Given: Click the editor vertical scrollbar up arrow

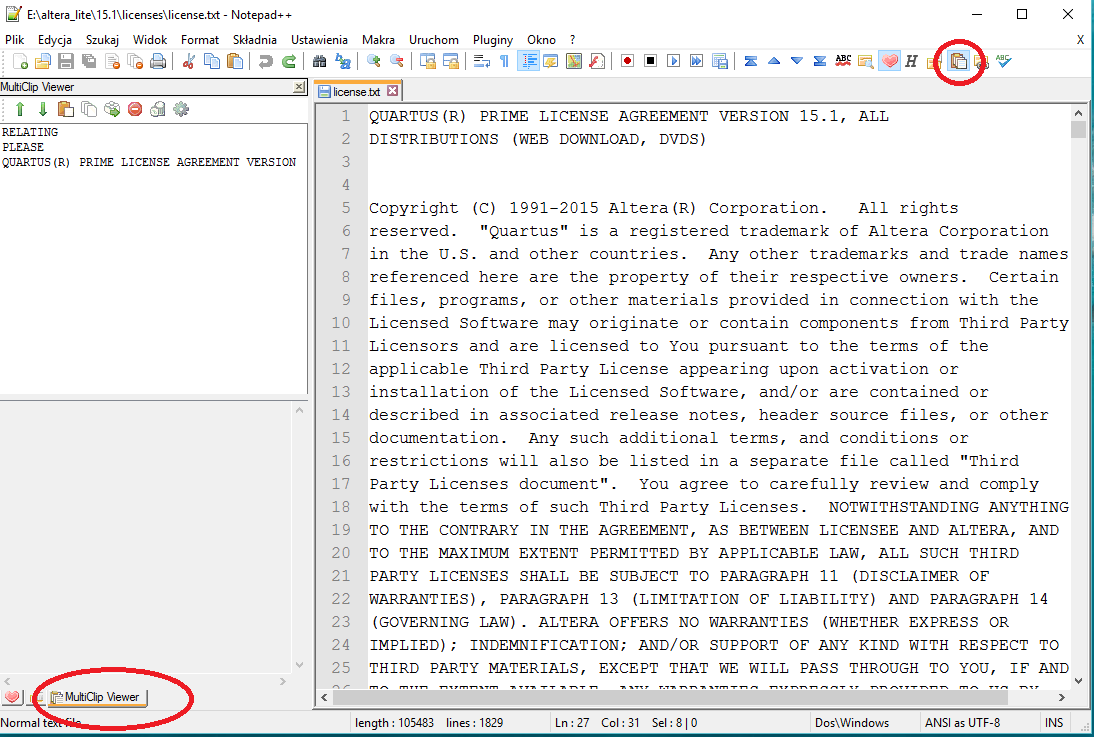Looking at the screenshot, I should point(1078,113).
